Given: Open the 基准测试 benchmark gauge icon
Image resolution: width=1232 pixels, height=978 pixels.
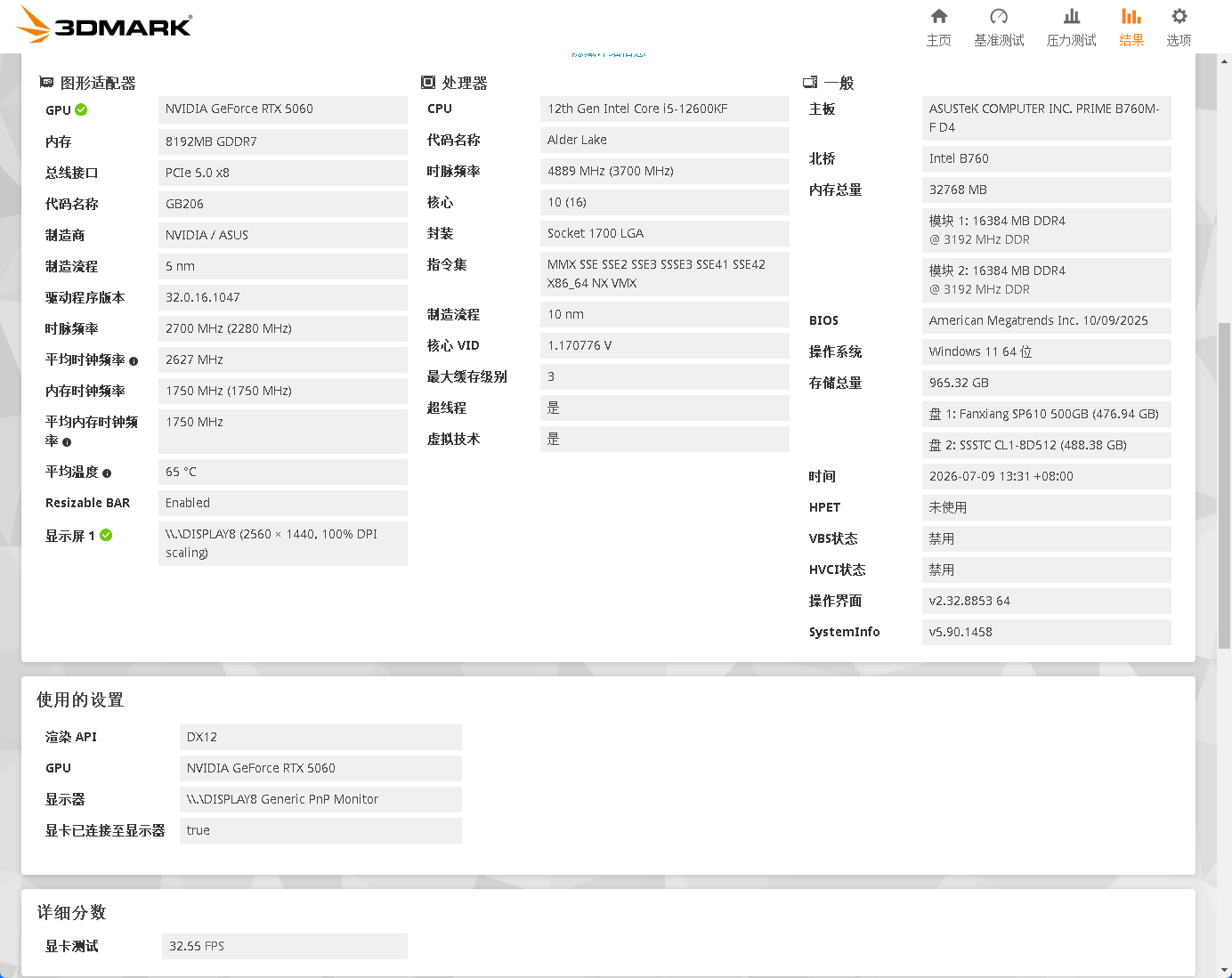Looking at the screenshot, I should pos(999,16).
